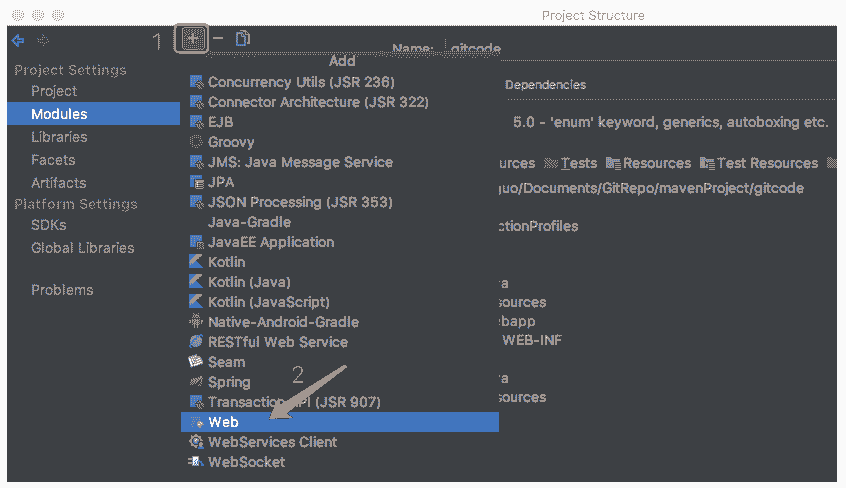Choose Web from the Add list
Screen dimensions: 846x488
tap(223, 422)
